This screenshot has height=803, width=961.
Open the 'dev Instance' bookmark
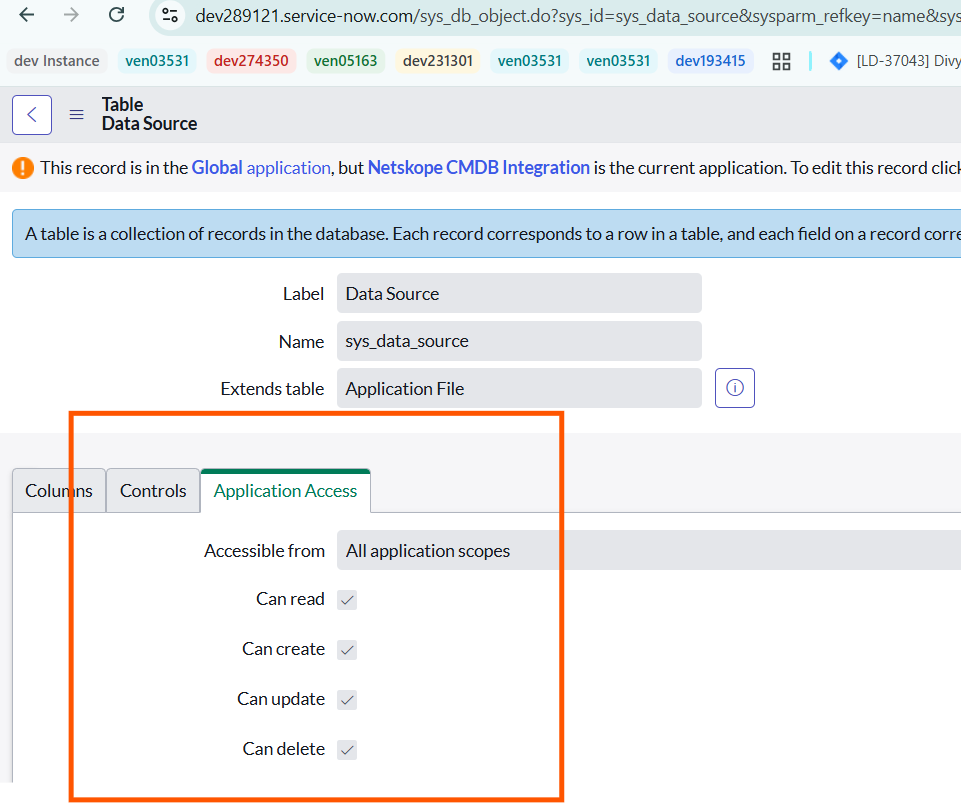[x=56, y=61]
